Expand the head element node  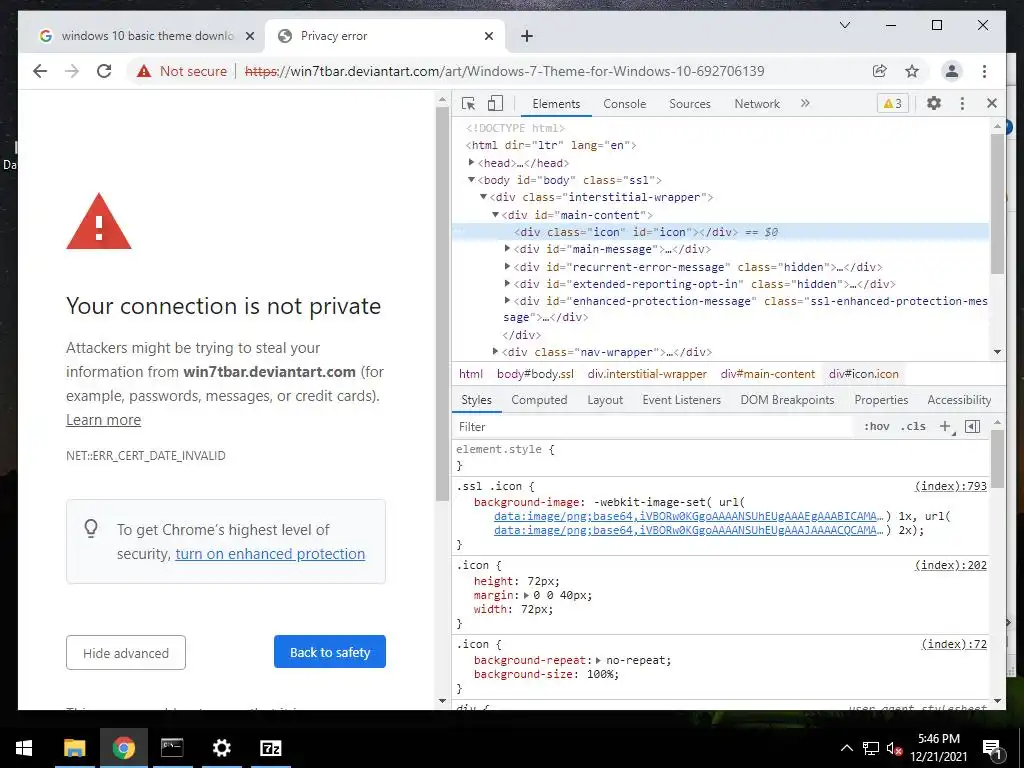tap(471, 163)
